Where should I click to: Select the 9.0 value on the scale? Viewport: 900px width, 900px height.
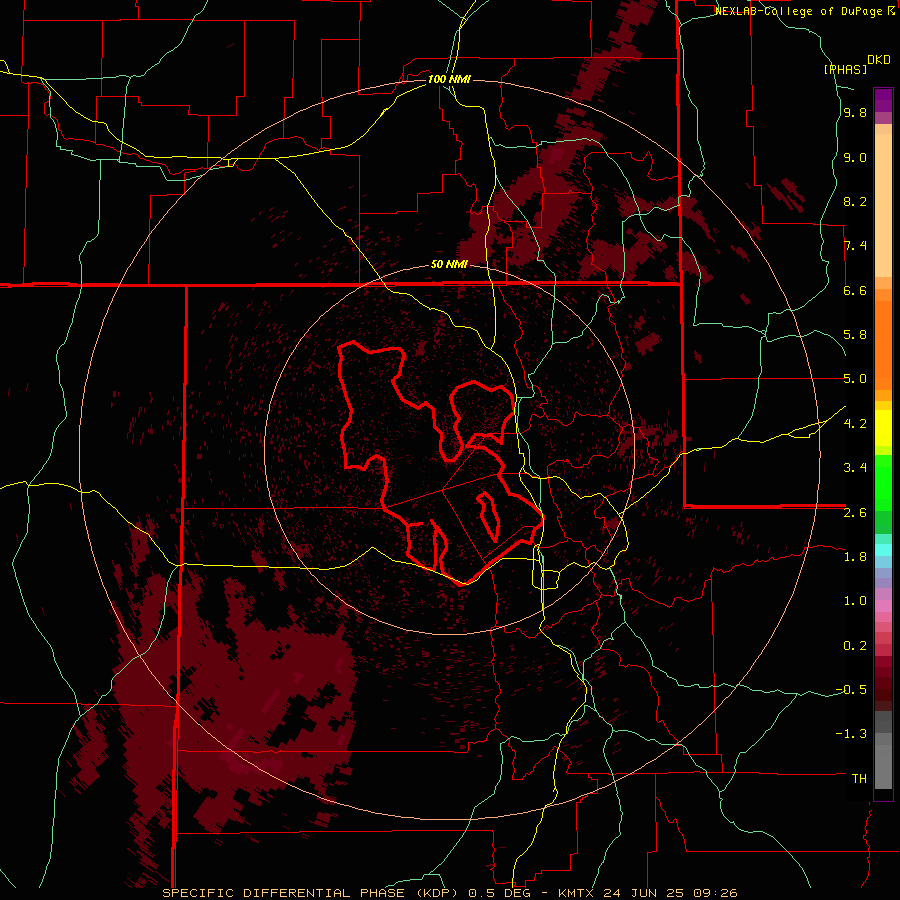coord(855,158)
